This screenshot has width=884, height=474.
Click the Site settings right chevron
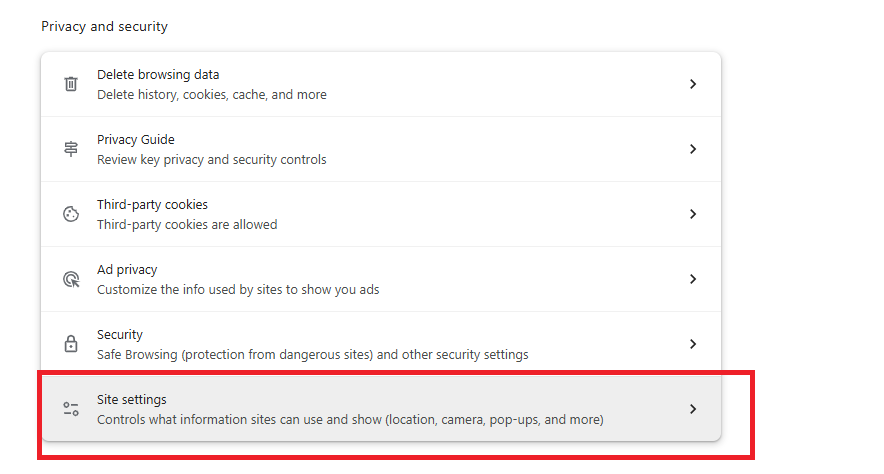pyautogui.click(x=693, y=409)
